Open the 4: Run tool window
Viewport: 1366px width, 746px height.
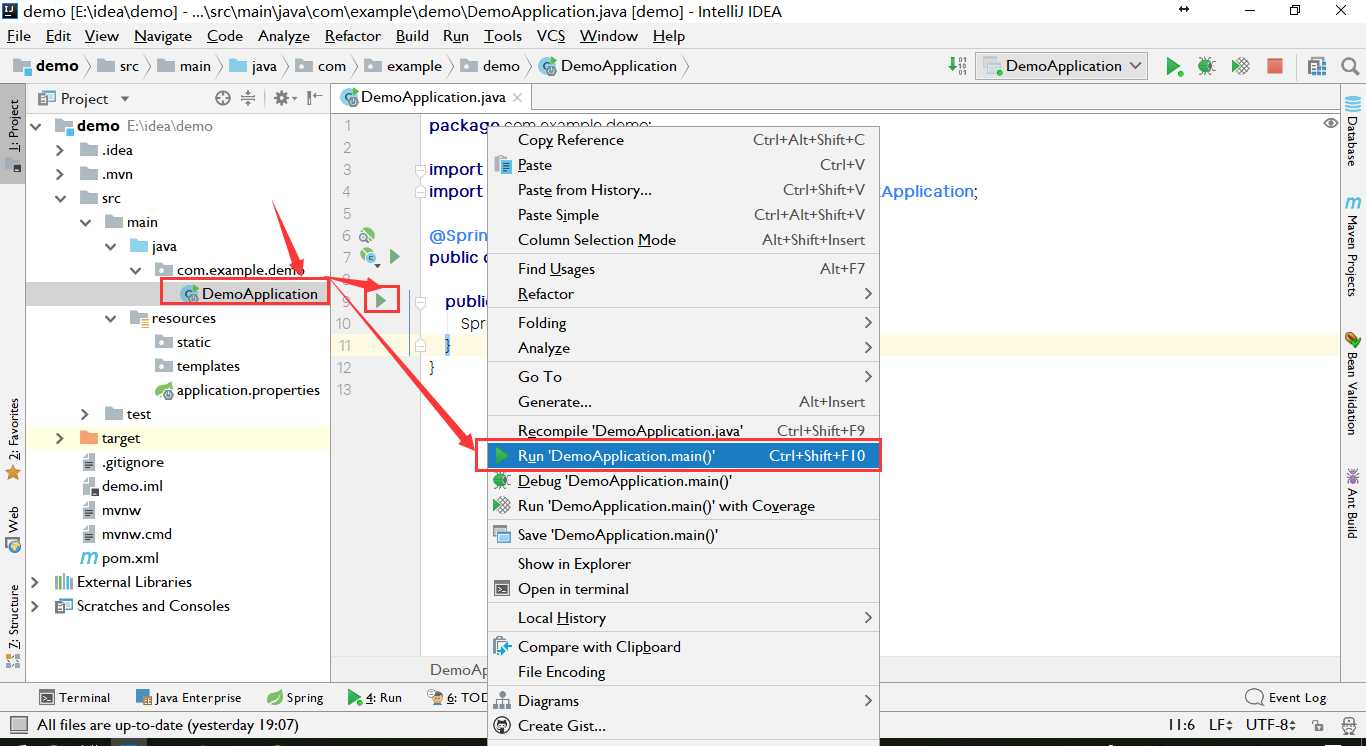pyautogui.click(x=375, y=697)
